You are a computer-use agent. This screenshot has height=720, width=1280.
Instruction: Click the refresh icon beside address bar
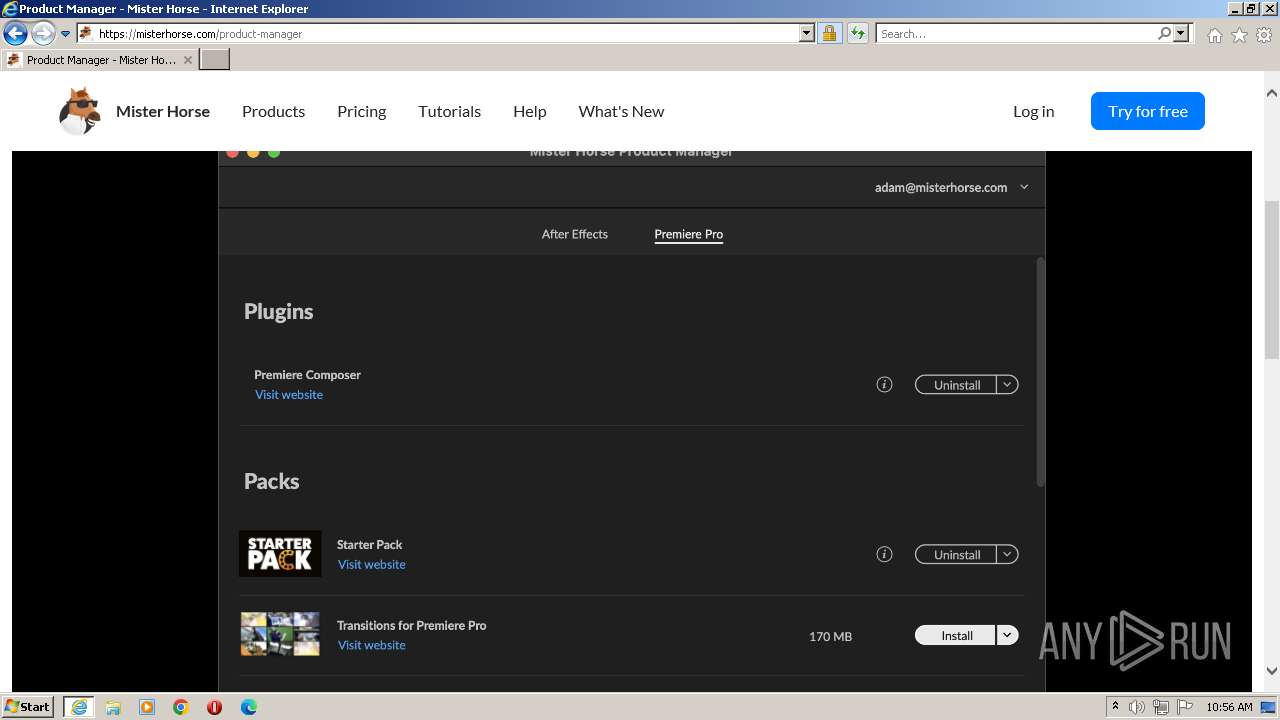[857, 33]
